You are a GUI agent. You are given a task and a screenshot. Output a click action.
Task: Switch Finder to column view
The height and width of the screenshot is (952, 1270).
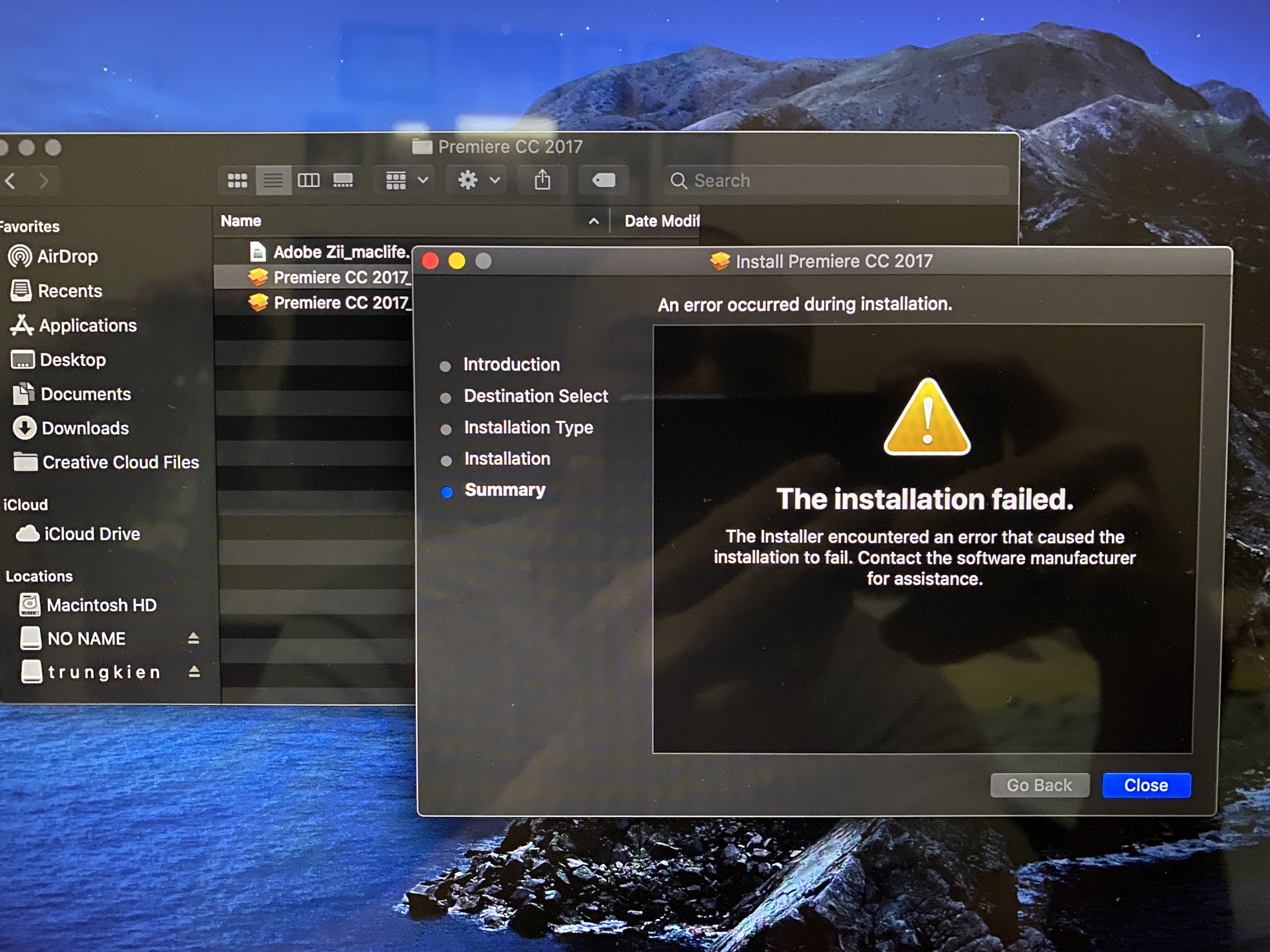[308, 181]
